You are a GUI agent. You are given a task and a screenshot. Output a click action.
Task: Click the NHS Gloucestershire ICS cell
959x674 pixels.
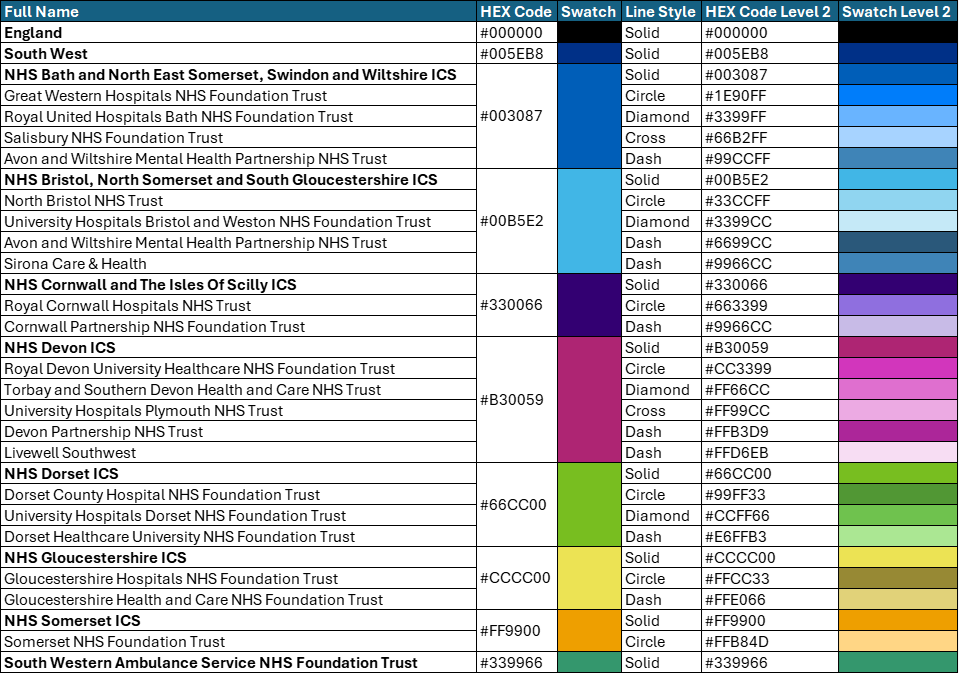coord(239,558)
